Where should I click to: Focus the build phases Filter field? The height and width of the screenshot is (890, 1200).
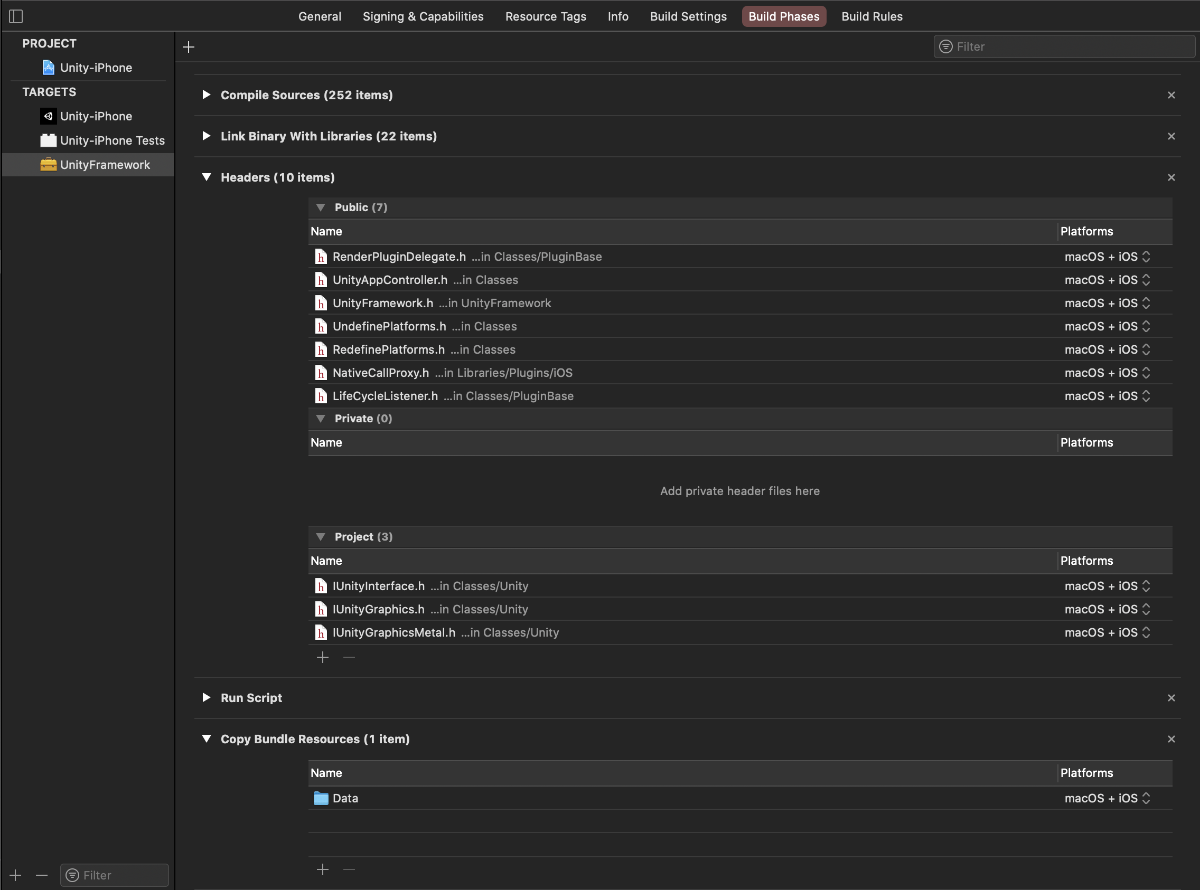(1063, 46)
